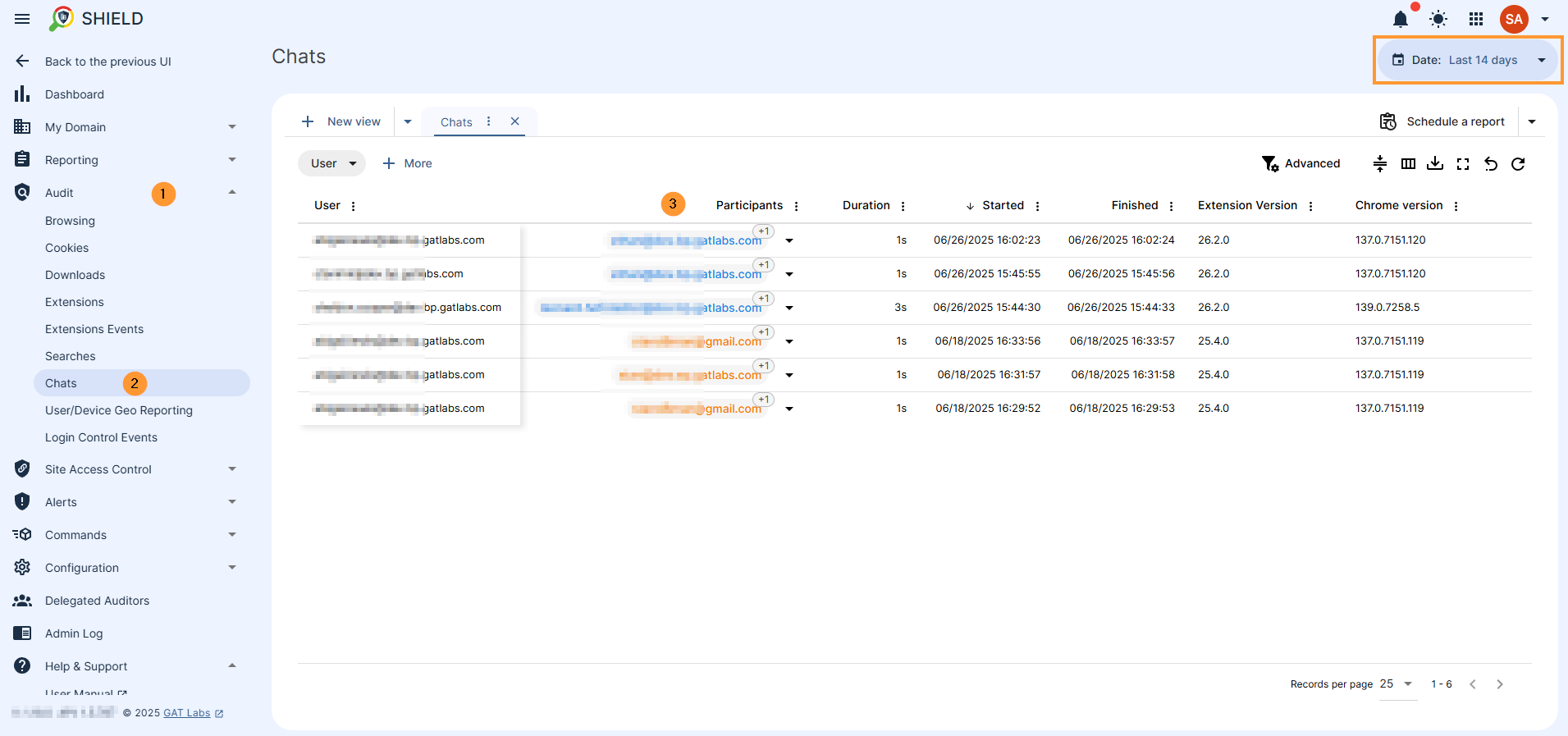Viewport: 1568px width, 736px height.
Task: Open Schedule a report dropdown arrow
Action: (1532, 121)
